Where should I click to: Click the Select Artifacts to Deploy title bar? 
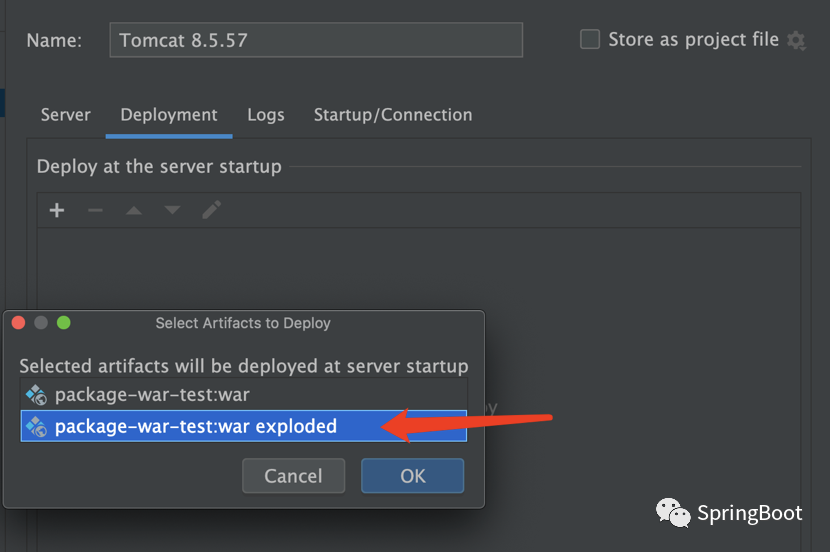tap(243, 323)
